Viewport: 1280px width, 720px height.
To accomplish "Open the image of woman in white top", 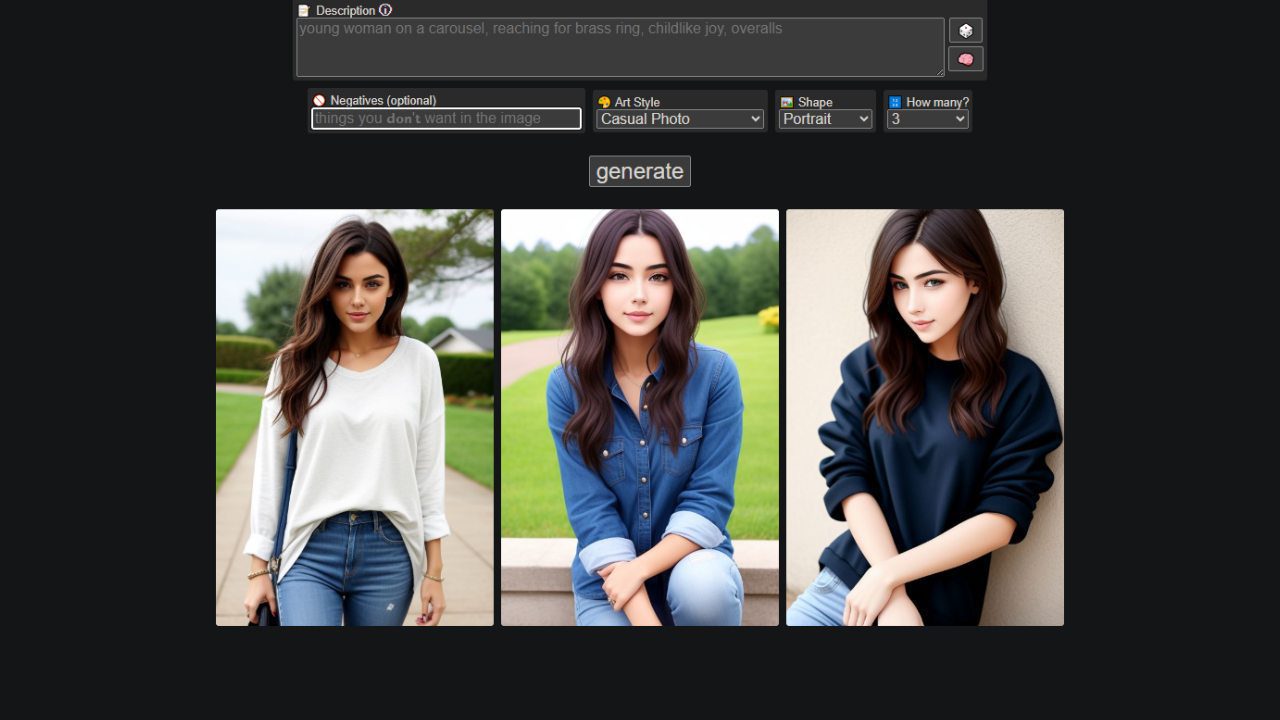I will click(355, 417).
